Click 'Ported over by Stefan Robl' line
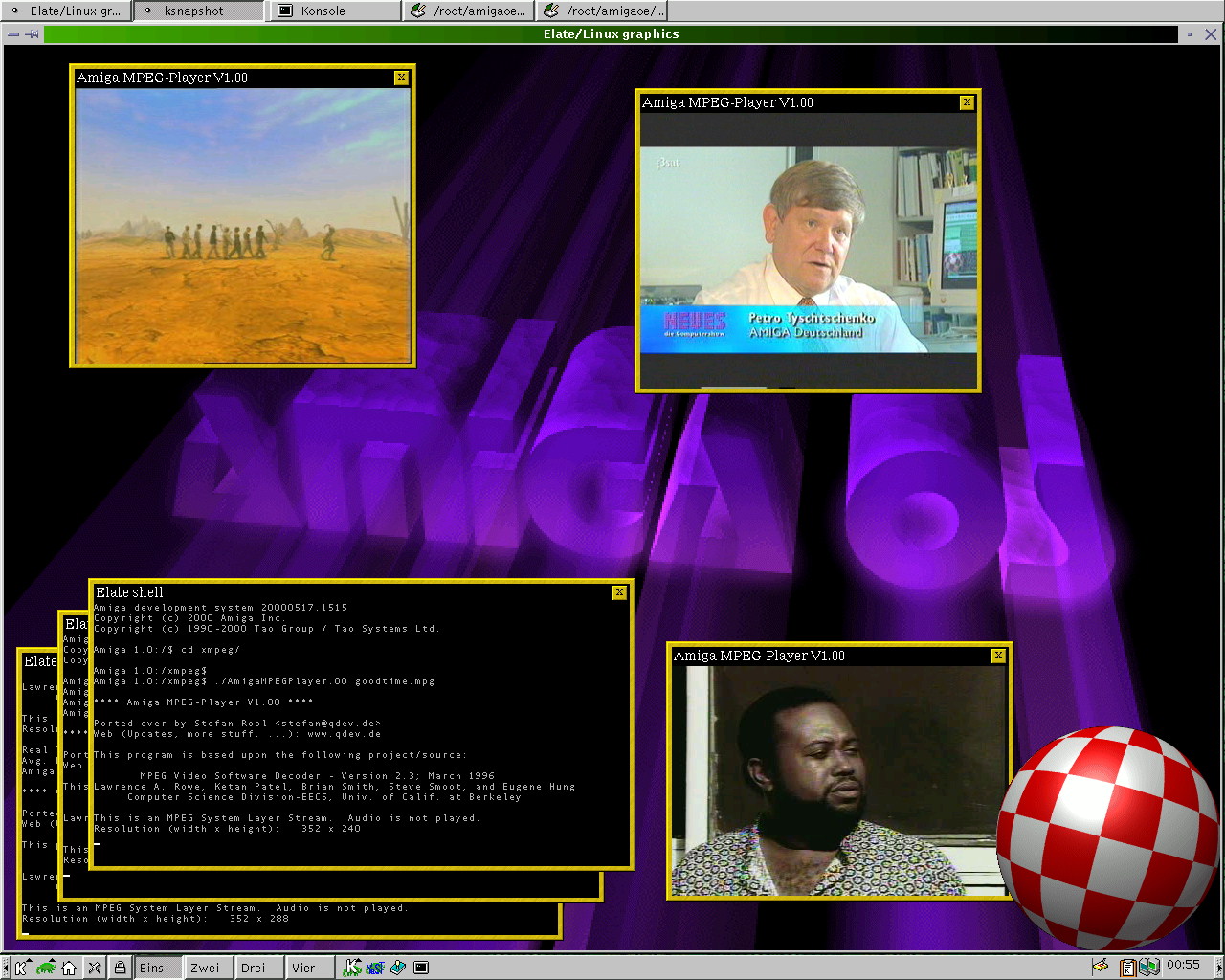The width and height of the screenshot is (1225, 980). click(x=237, y=724)
